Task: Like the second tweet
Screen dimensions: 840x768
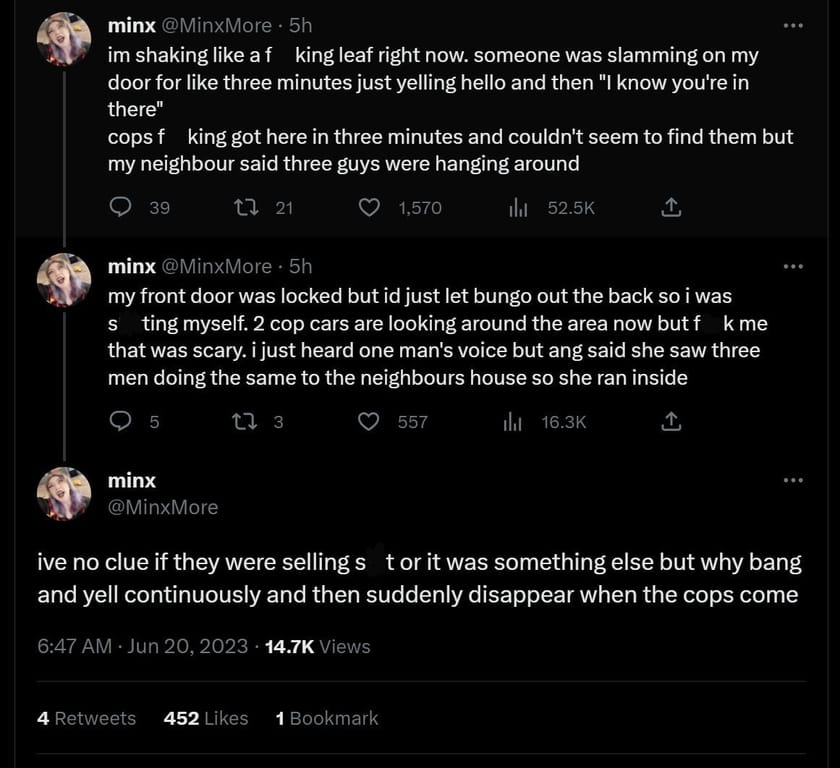Action: [x=369, y=421]
